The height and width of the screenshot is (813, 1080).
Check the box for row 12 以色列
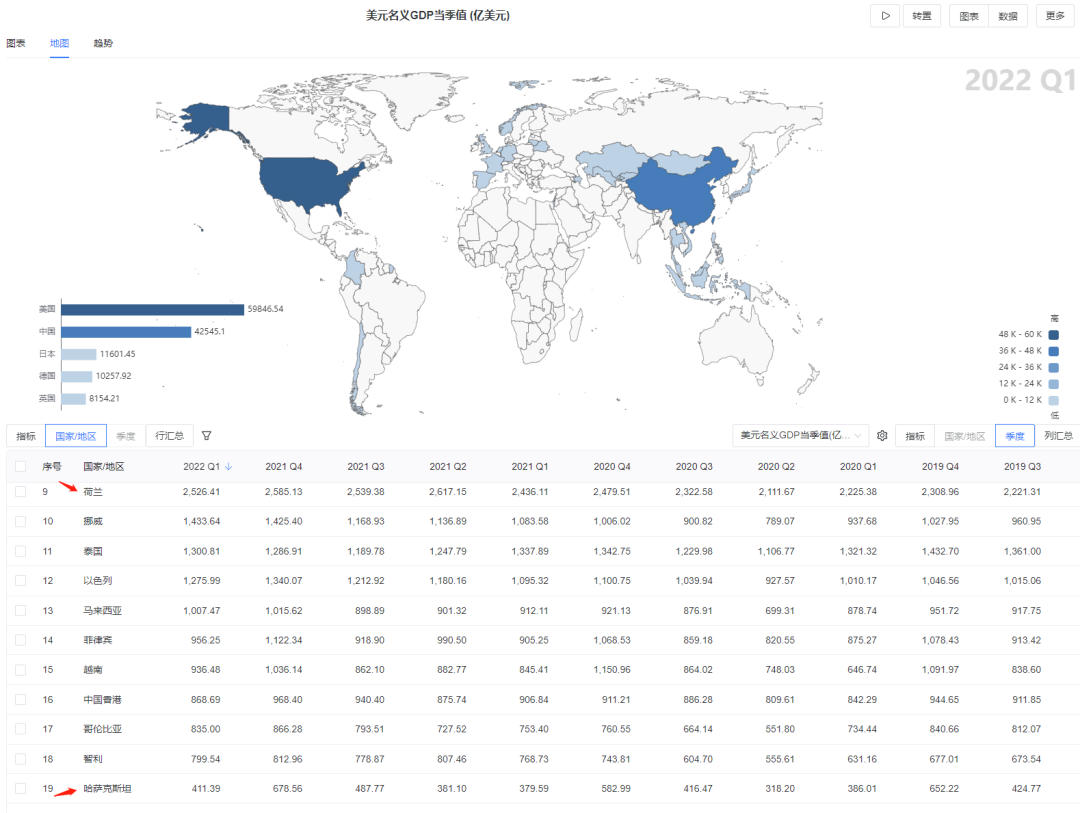[x=21, y=581]
